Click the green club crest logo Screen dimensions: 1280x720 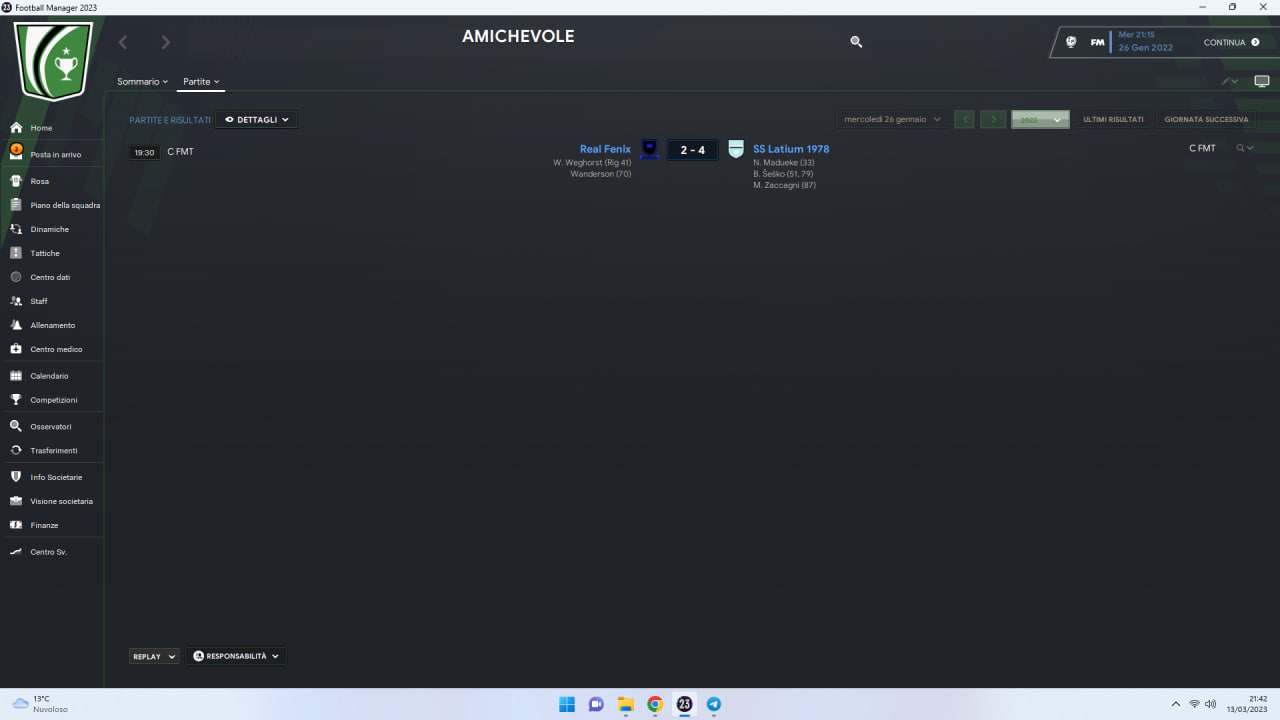click(x=53, y=60)
